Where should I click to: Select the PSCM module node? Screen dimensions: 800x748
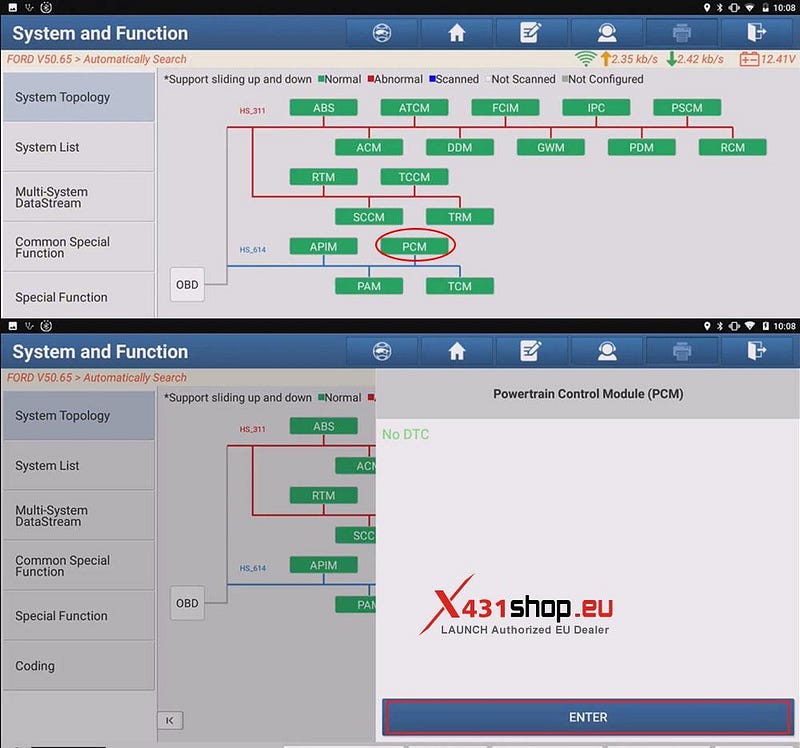[x=687, y=108]
